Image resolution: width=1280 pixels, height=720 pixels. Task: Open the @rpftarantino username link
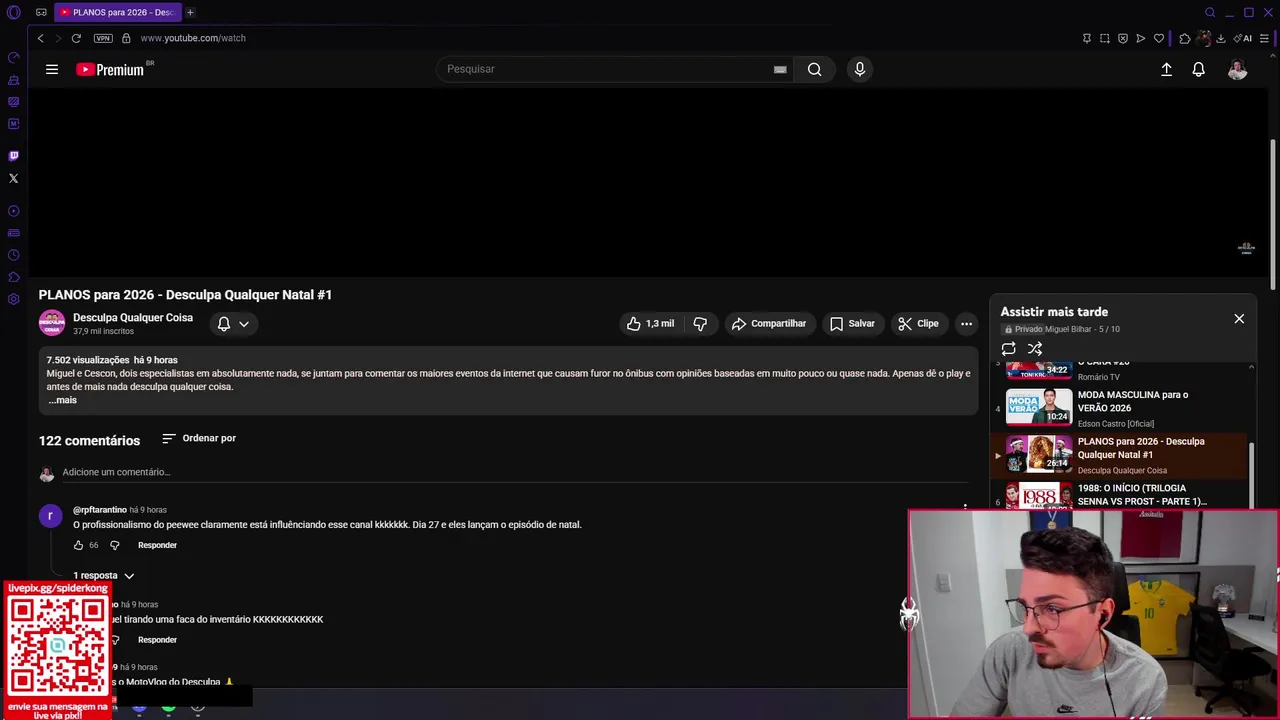point(100,510)
